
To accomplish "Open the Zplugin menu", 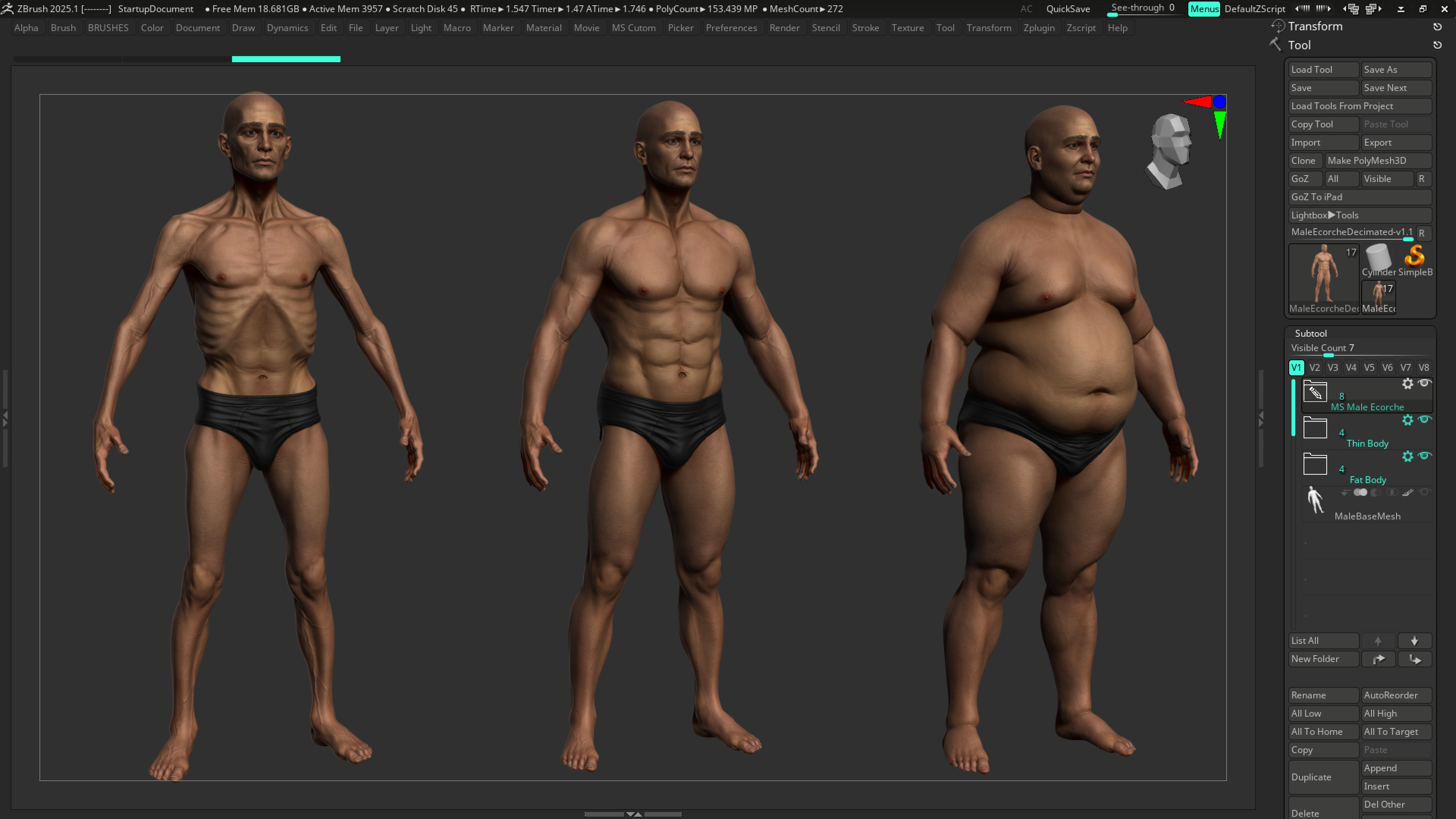I will [x=1038, y=28].
